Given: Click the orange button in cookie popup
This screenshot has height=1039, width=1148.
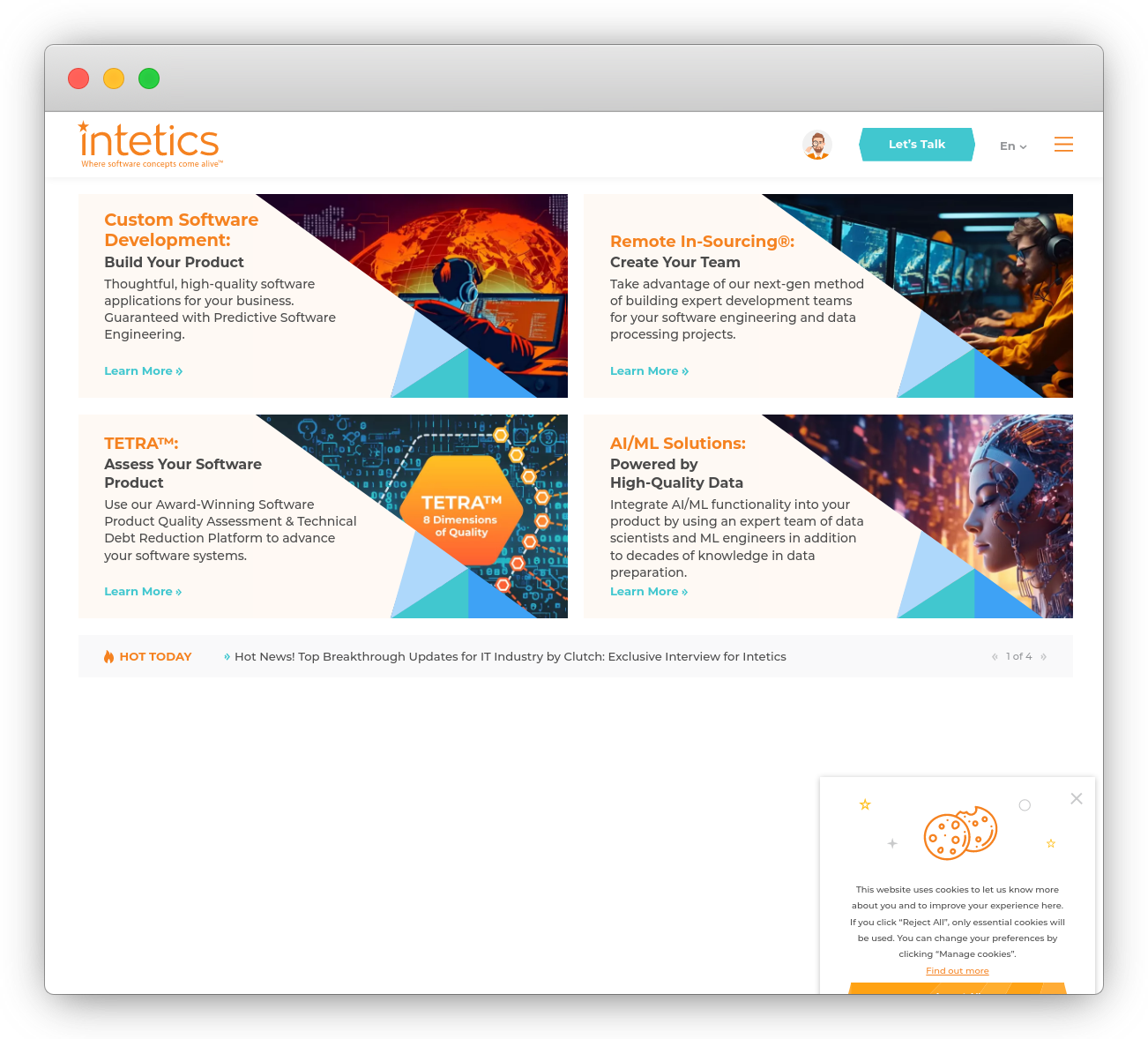Looking at the screenshot, I should point(958,989).
